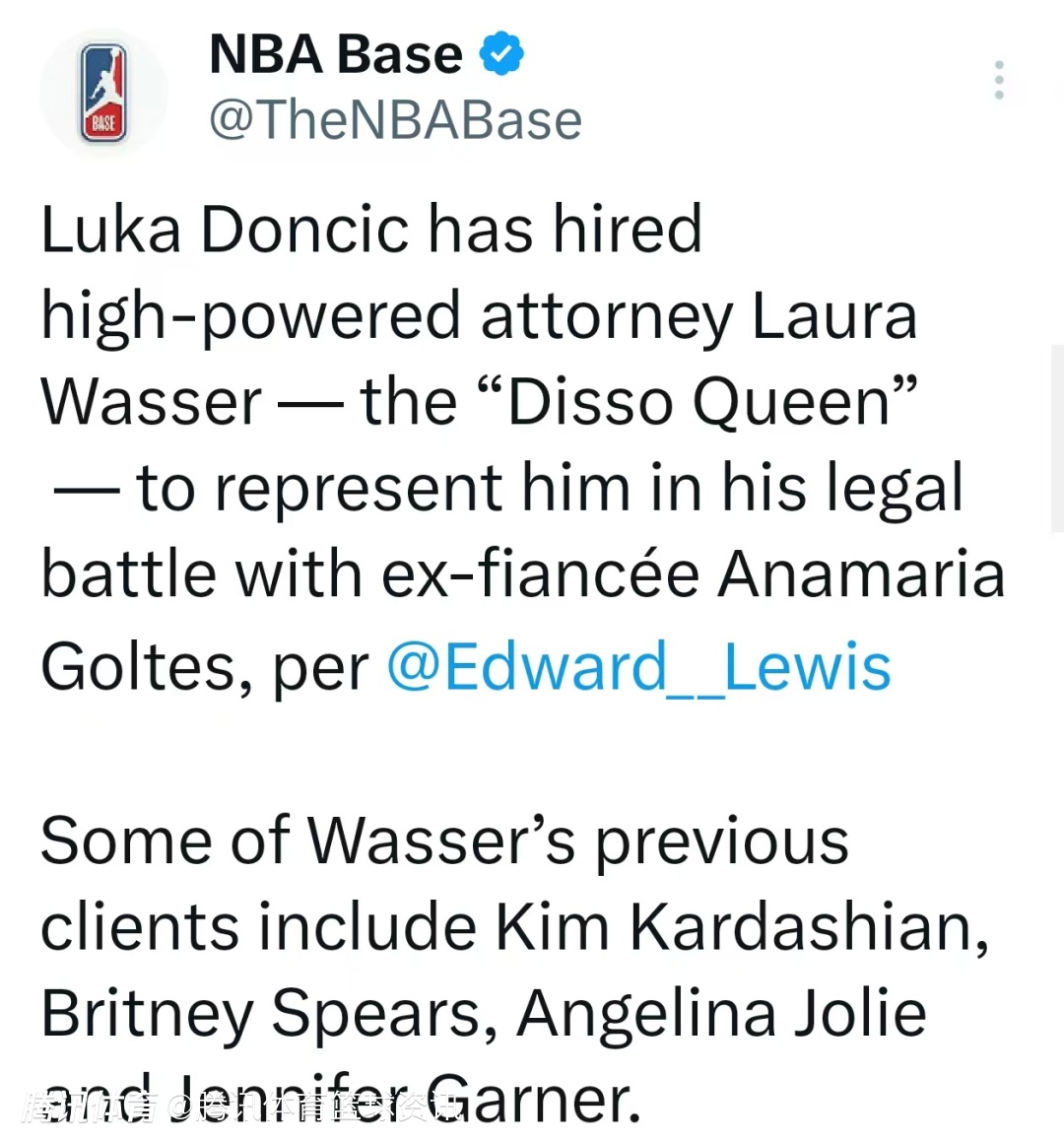The height and width of the screenshot is (1142, 1064).
Task: Click the word Goltes before the mention
Action: pos(139,667)
